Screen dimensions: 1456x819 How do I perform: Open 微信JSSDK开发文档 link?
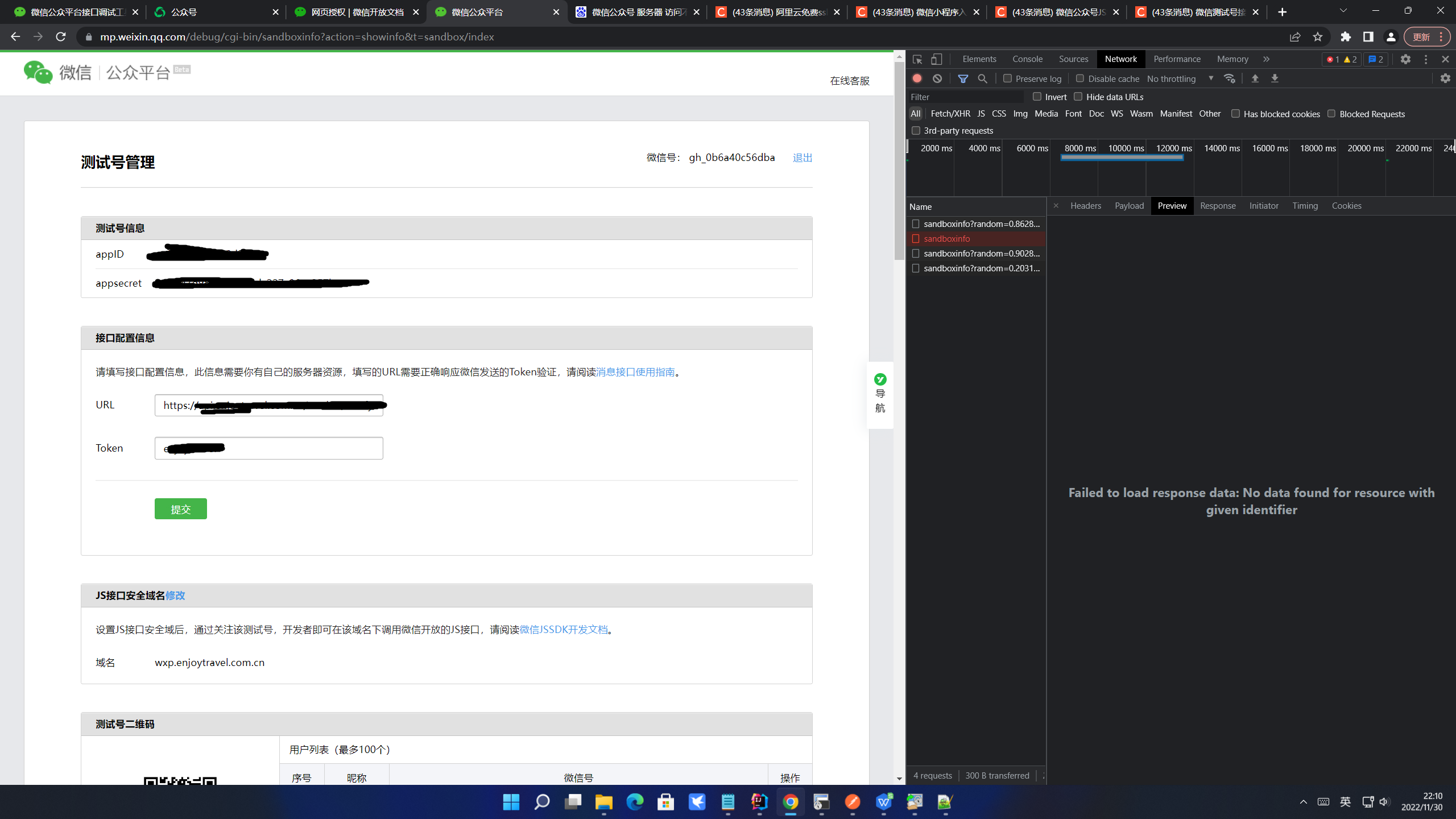[564, 630]
